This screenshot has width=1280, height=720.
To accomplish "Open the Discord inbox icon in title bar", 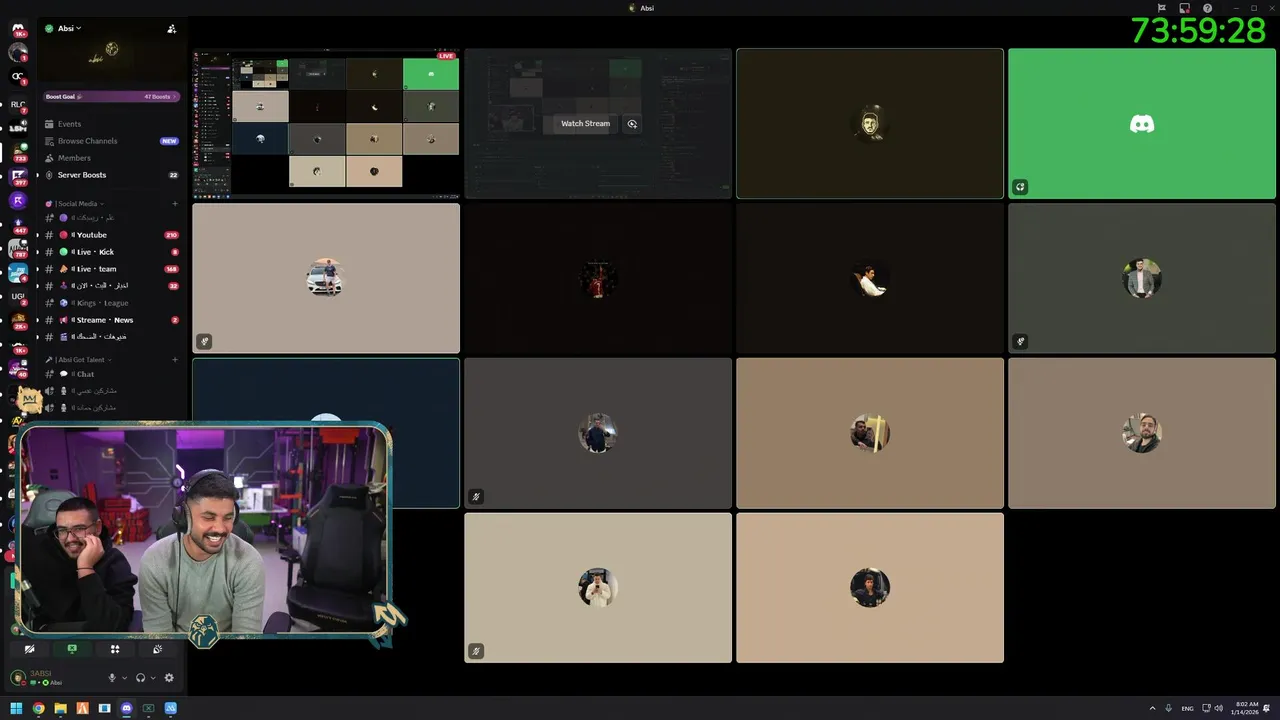I will (1185, 8).
